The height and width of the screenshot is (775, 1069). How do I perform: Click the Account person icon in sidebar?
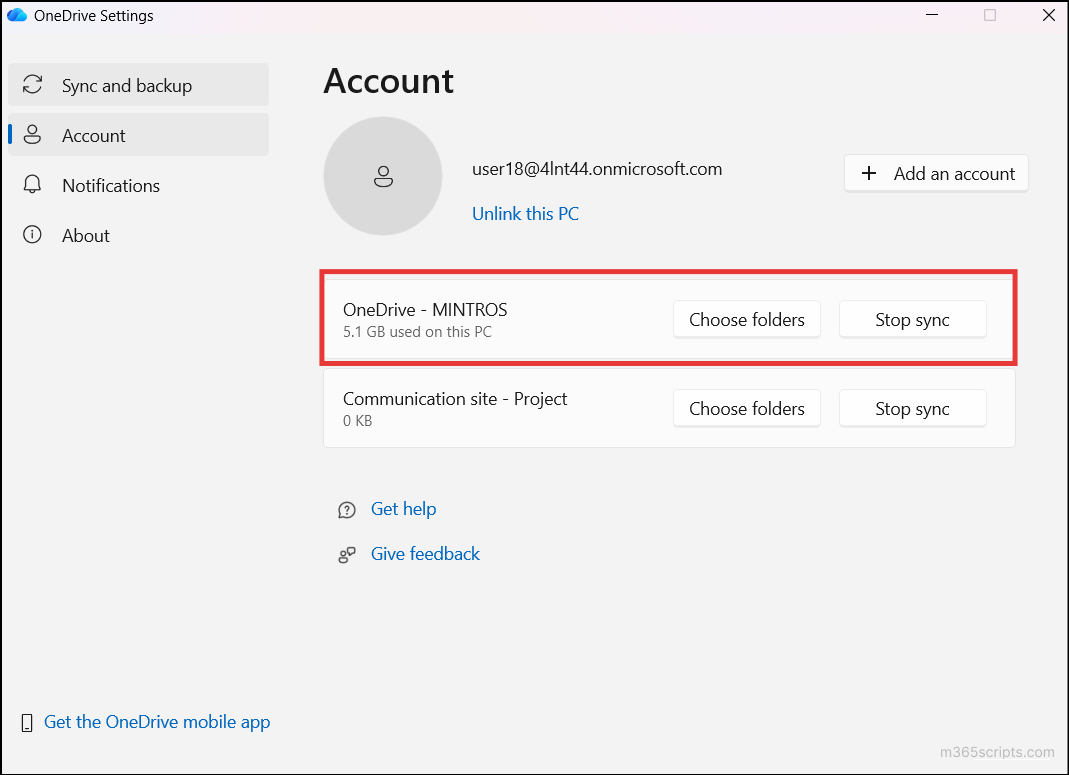pyautogui.click(x=33, y=134)
